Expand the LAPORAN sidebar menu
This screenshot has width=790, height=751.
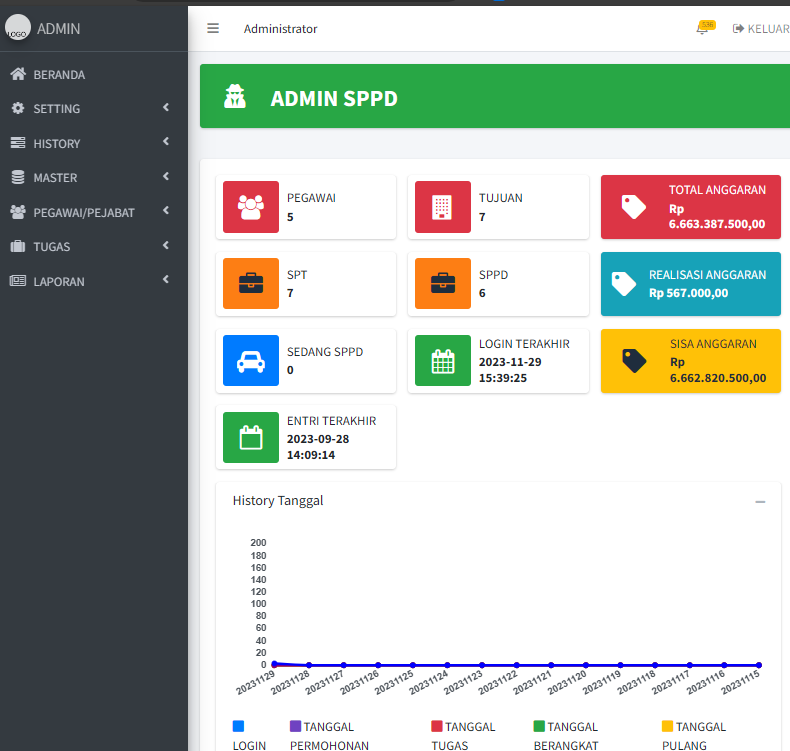[x=94, y=281]
